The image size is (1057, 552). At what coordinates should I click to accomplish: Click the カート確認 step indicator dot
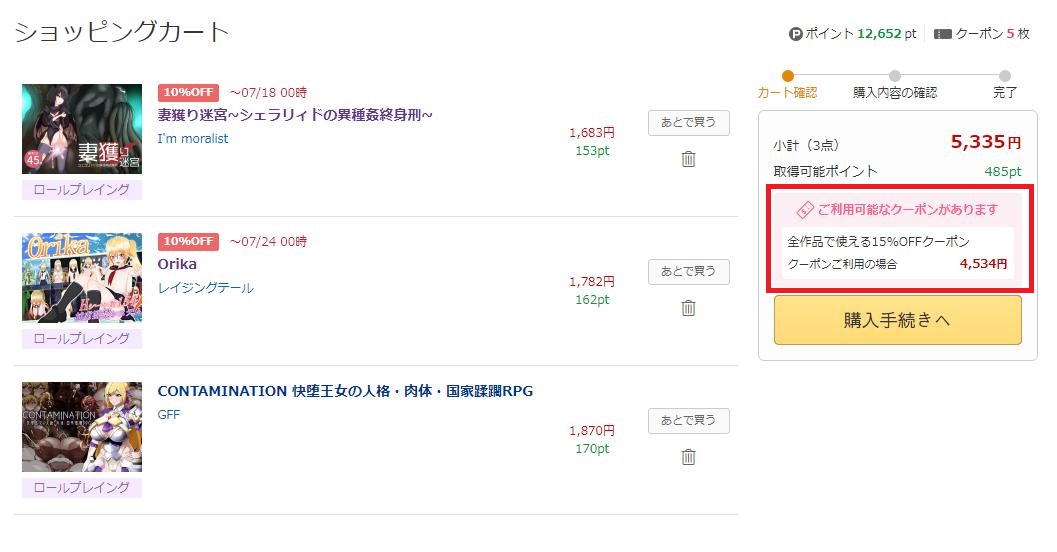(x=787, y=75)
